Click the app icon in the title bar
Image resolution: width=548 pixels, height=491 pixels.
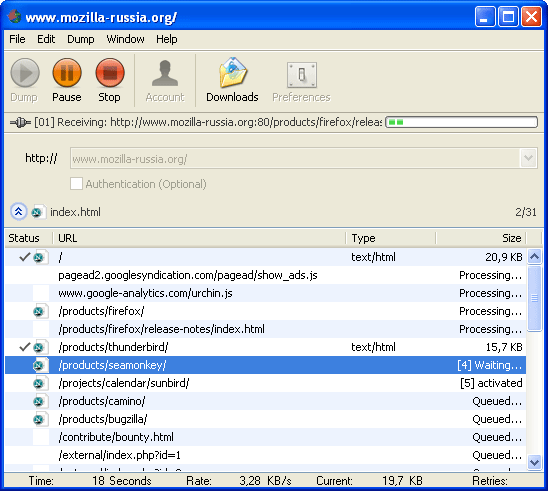14,16
